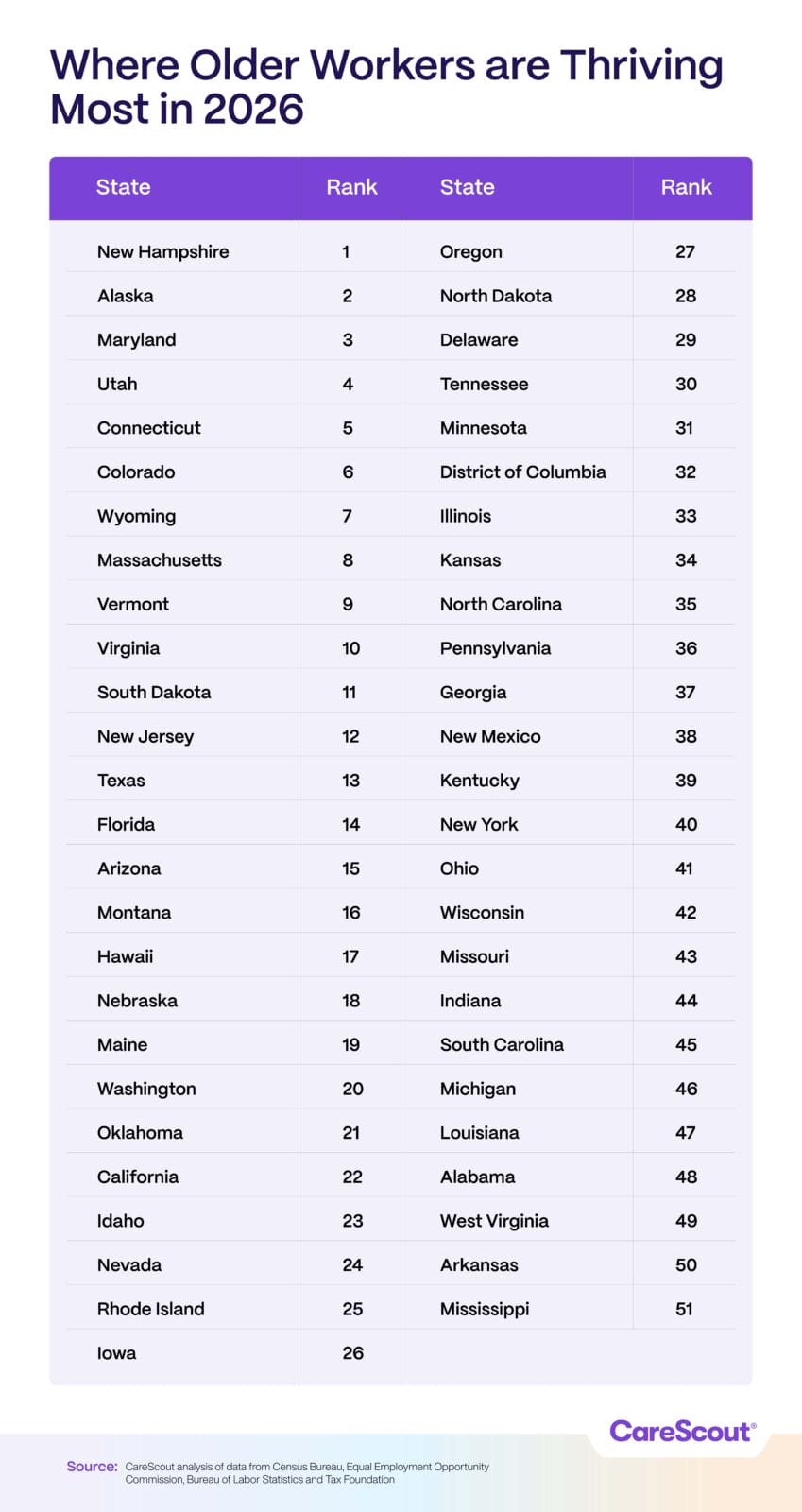Click the New Mexico entry
This screenshot has height=1512, width=802.
click(x=490, y=737)
